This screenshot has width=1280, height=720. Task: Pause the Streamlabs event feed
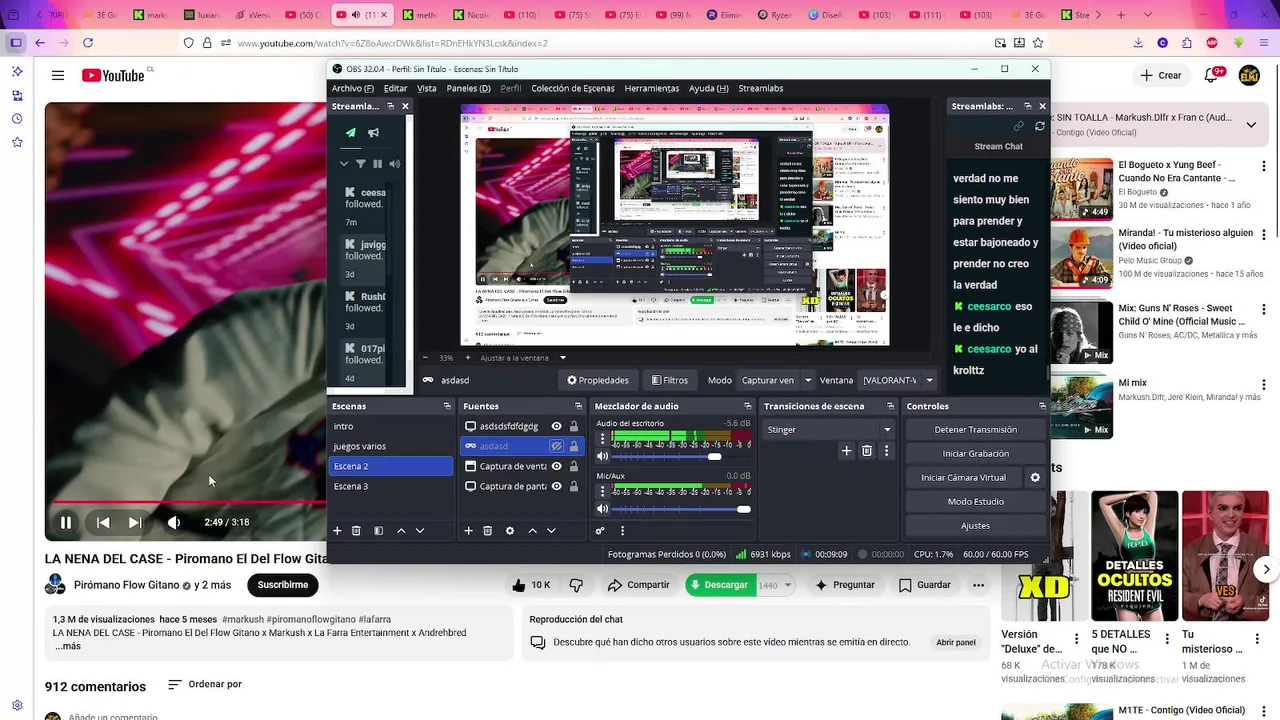click(378, 164)
